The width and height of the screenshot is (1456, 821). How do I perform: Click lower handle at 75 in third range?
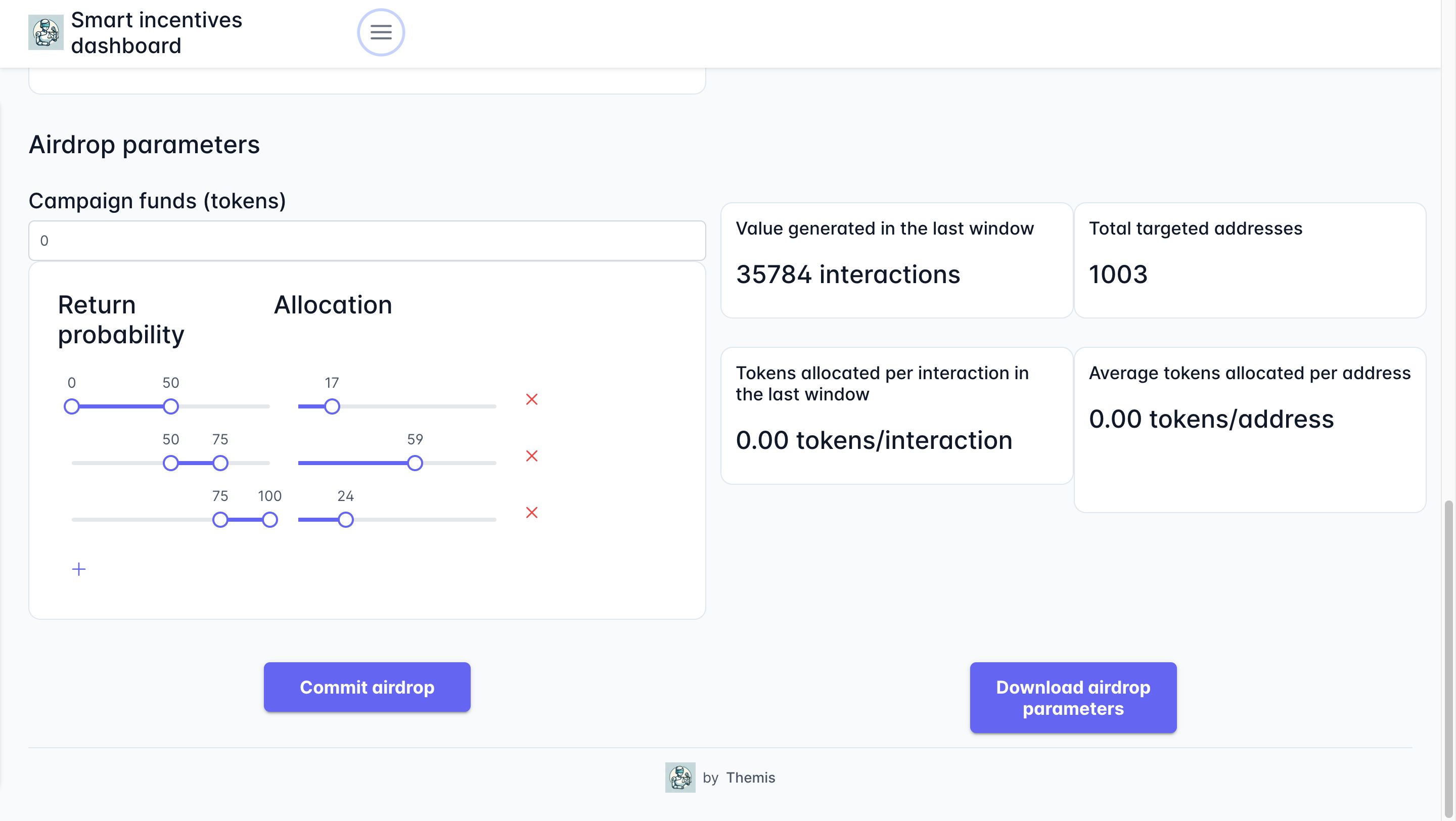point(220,520)
